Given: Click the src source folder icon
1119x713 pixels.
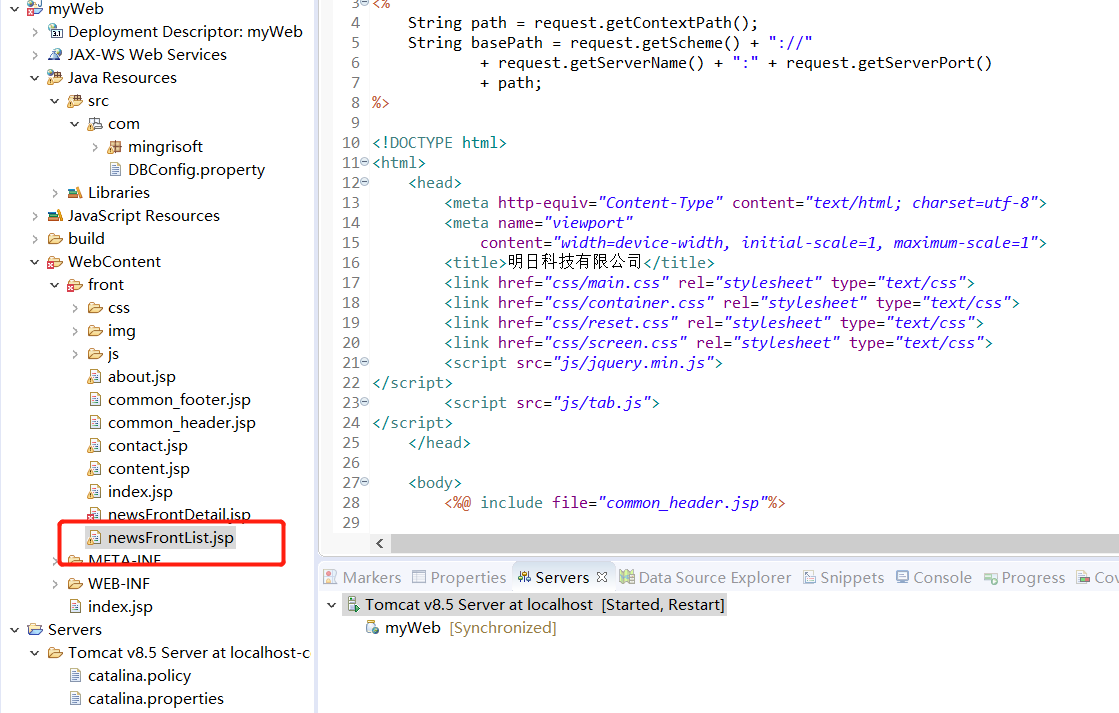Looking at the screenshot, I should 75,101.
